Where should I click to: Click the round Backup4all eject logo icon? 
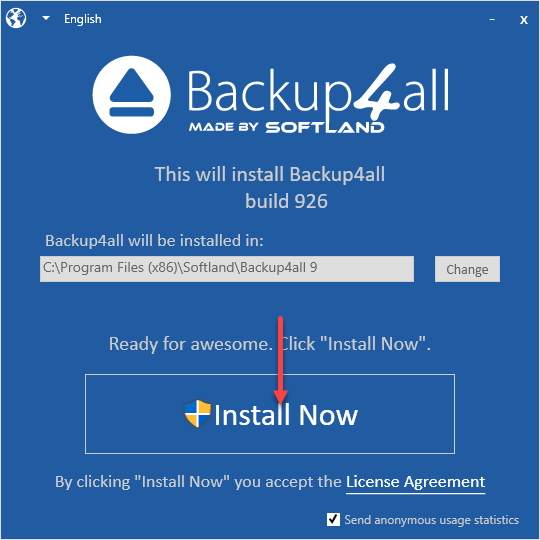(x=131, y=95)
